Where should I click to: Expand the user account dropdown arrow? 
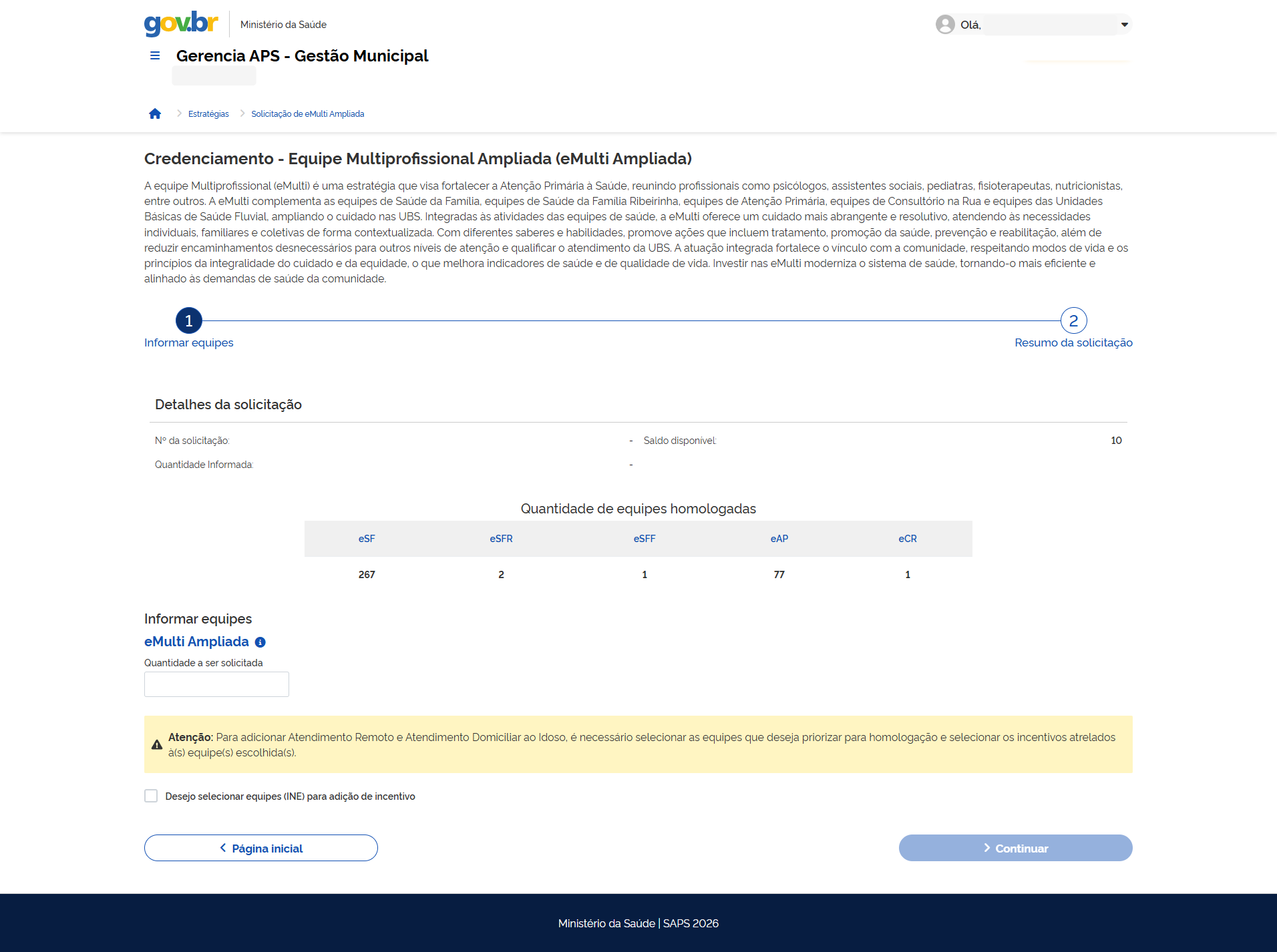[x=1124, y=25]
